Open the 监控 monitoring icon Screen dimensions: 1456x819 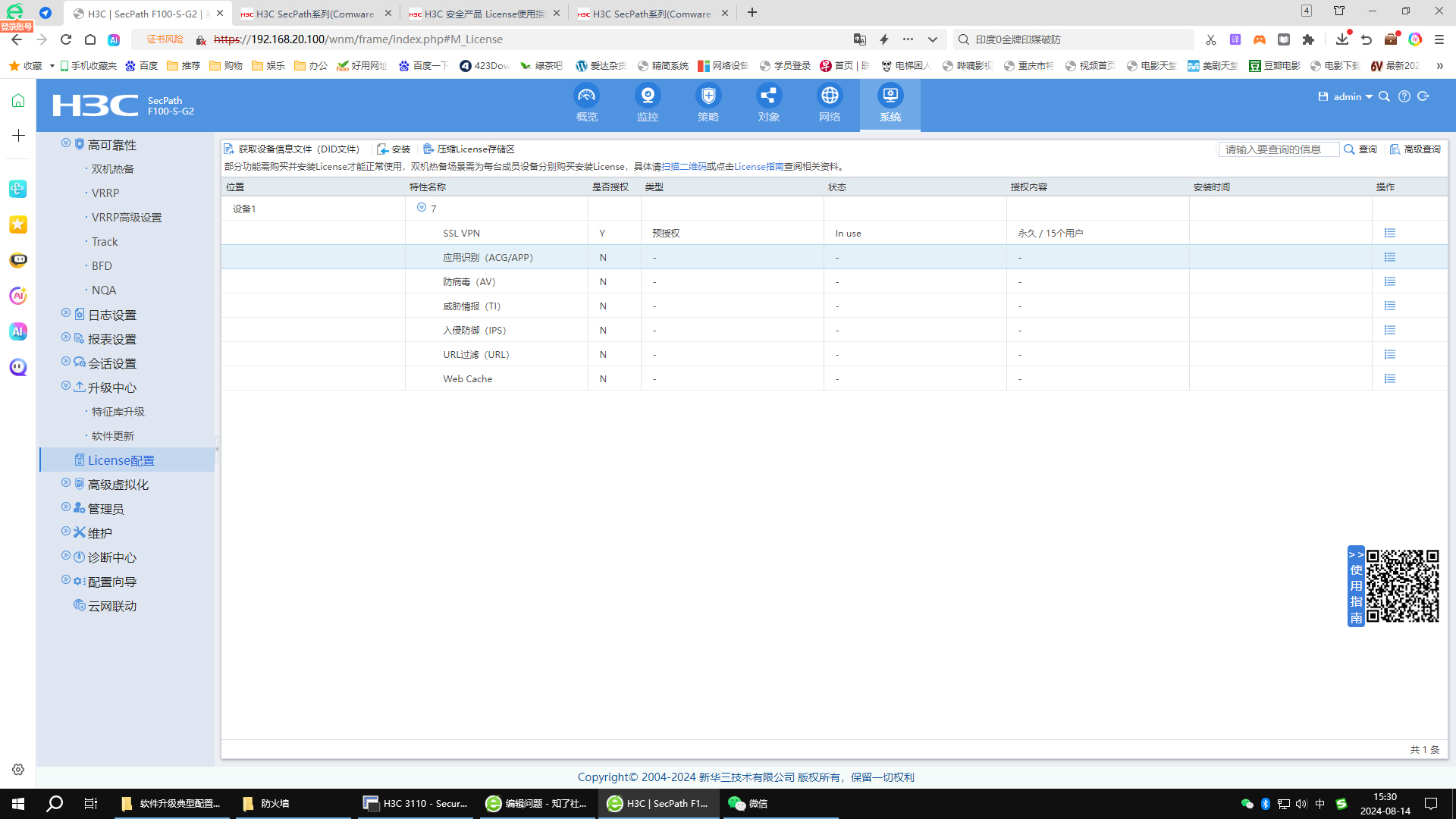point(647,96)
